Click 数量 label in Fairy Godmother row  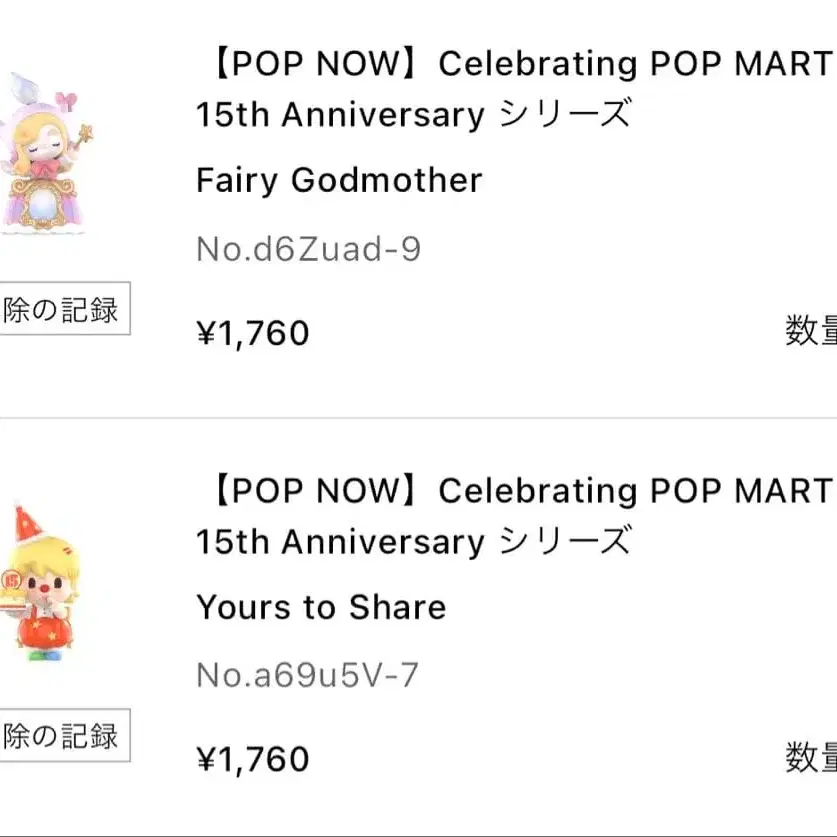click(810, 331)
